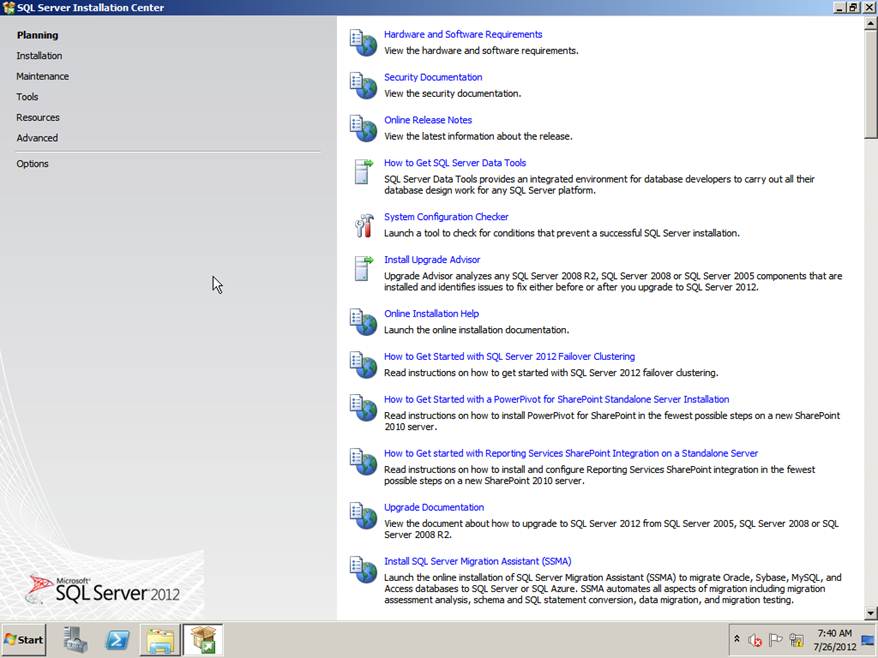Open the Upgrade Documentation link

(434, 507)
